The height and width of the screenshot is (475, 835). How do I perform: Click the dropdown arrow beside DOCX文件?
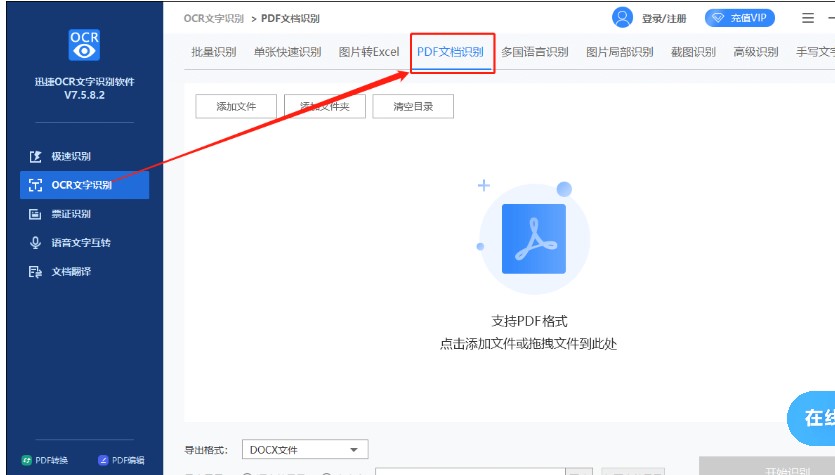coord(354,450)
